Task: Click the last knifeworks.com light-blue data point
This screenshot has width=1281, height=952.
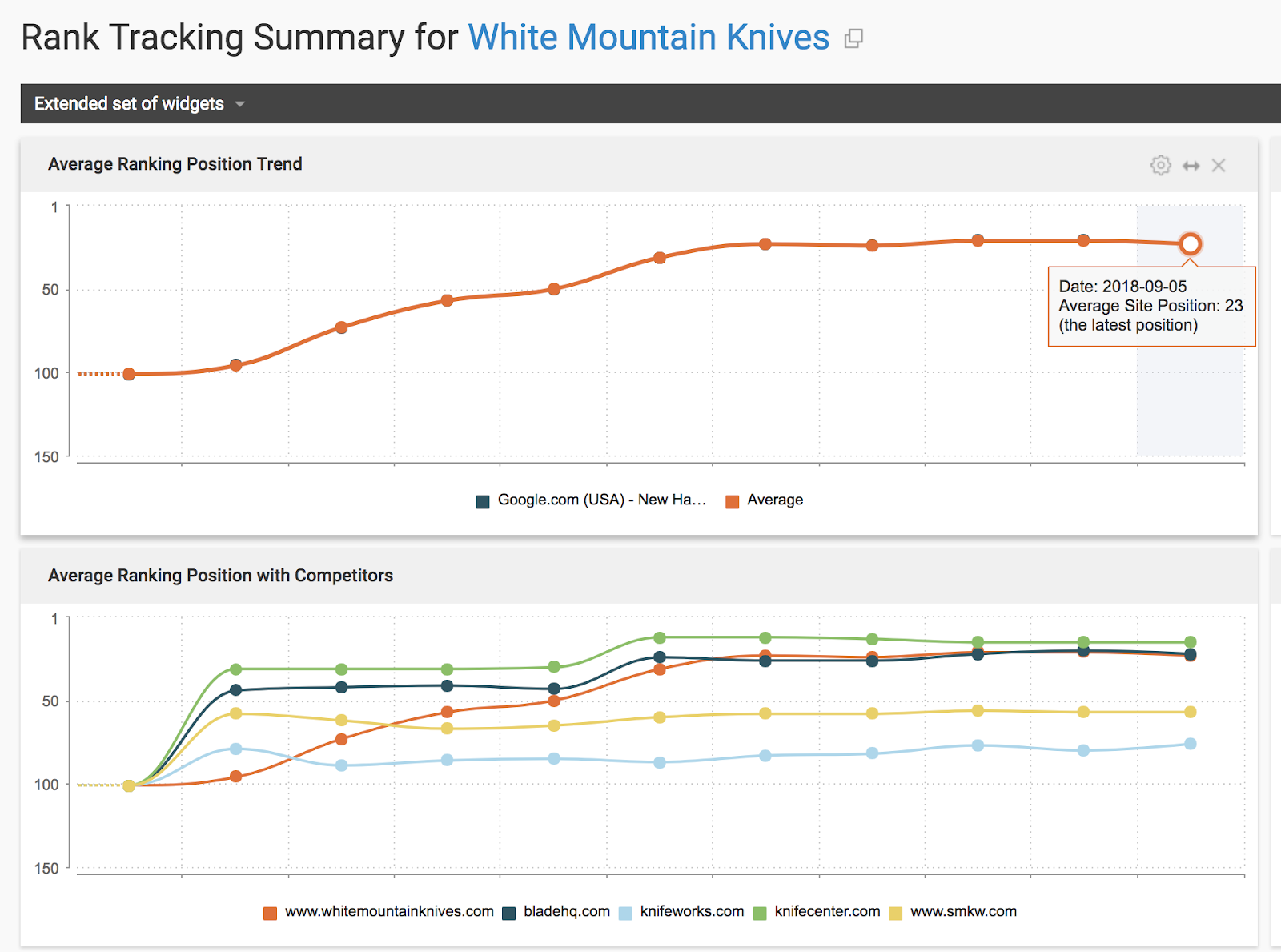Action: click(1191, 744)
